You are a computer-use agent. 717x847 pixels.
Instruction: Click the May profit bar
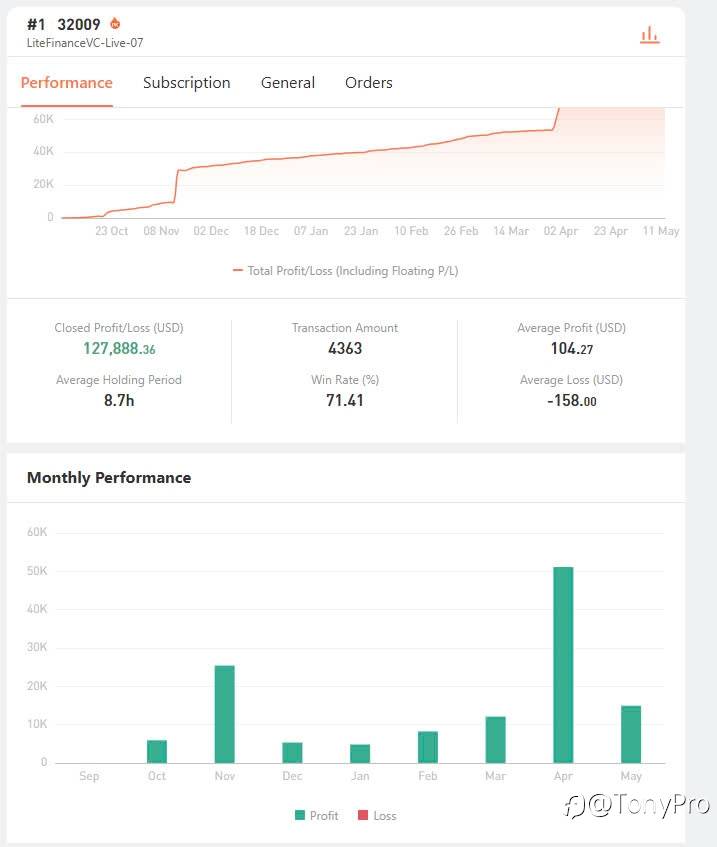click(x=631, y=734)
